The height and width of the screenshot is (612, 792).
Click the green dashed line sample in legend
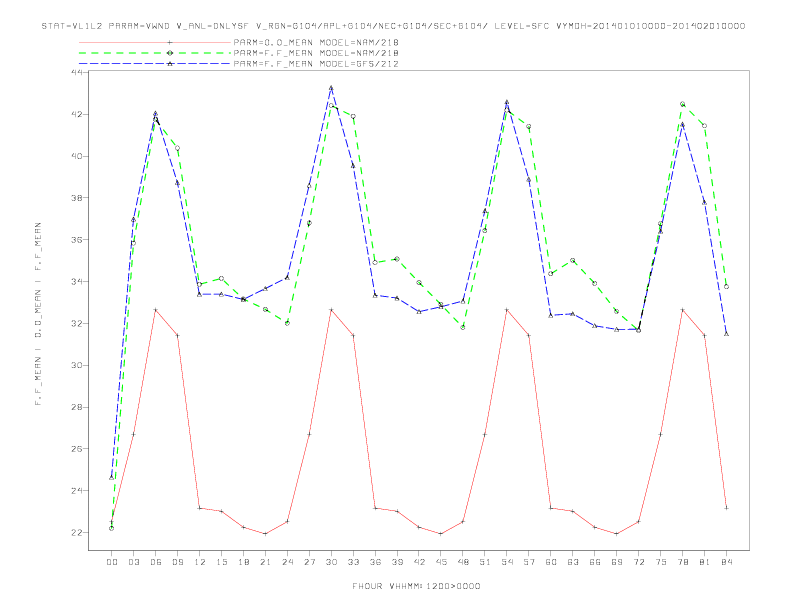point(155,53)
